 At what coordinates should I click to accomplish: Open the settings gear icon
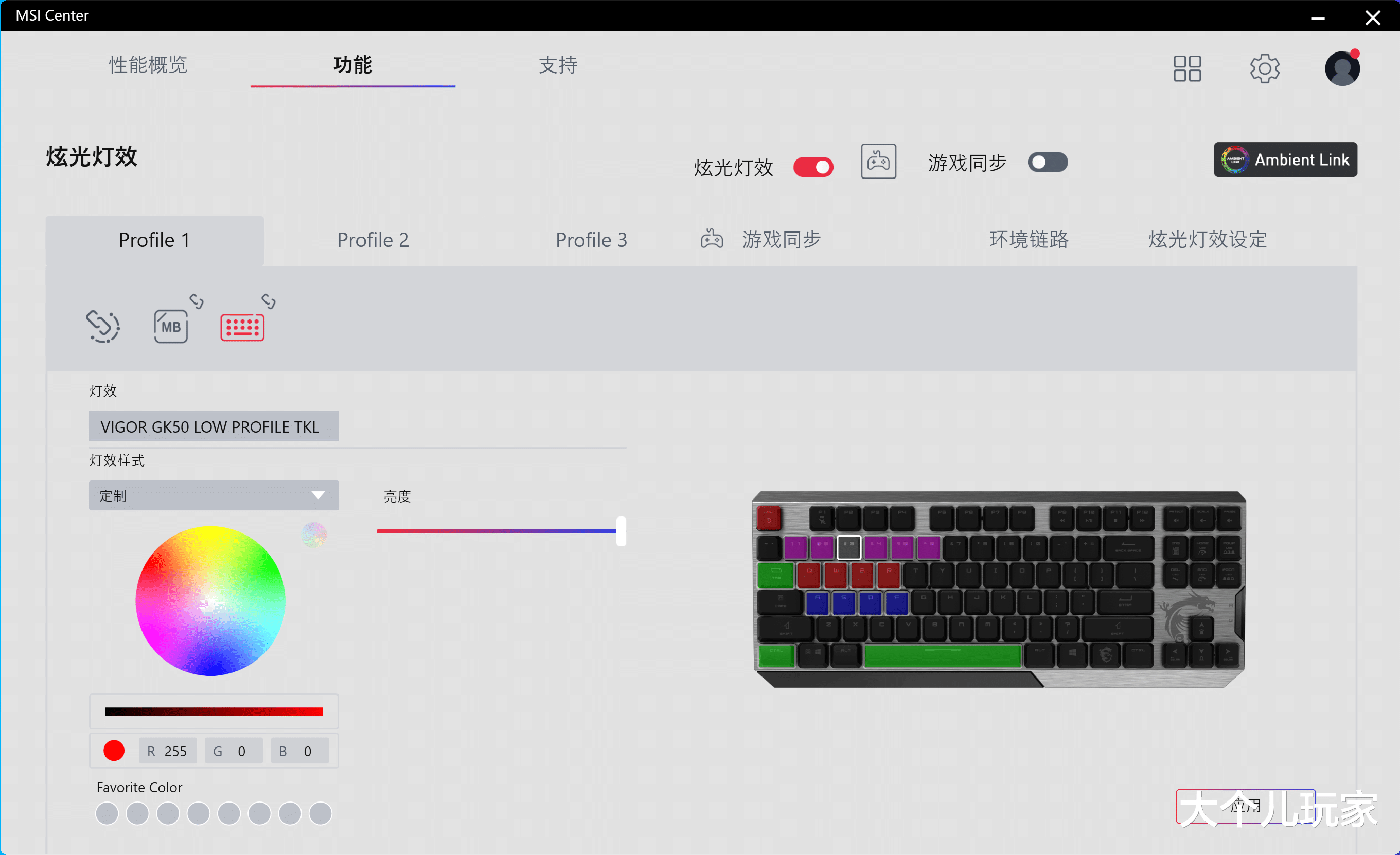1265,68
